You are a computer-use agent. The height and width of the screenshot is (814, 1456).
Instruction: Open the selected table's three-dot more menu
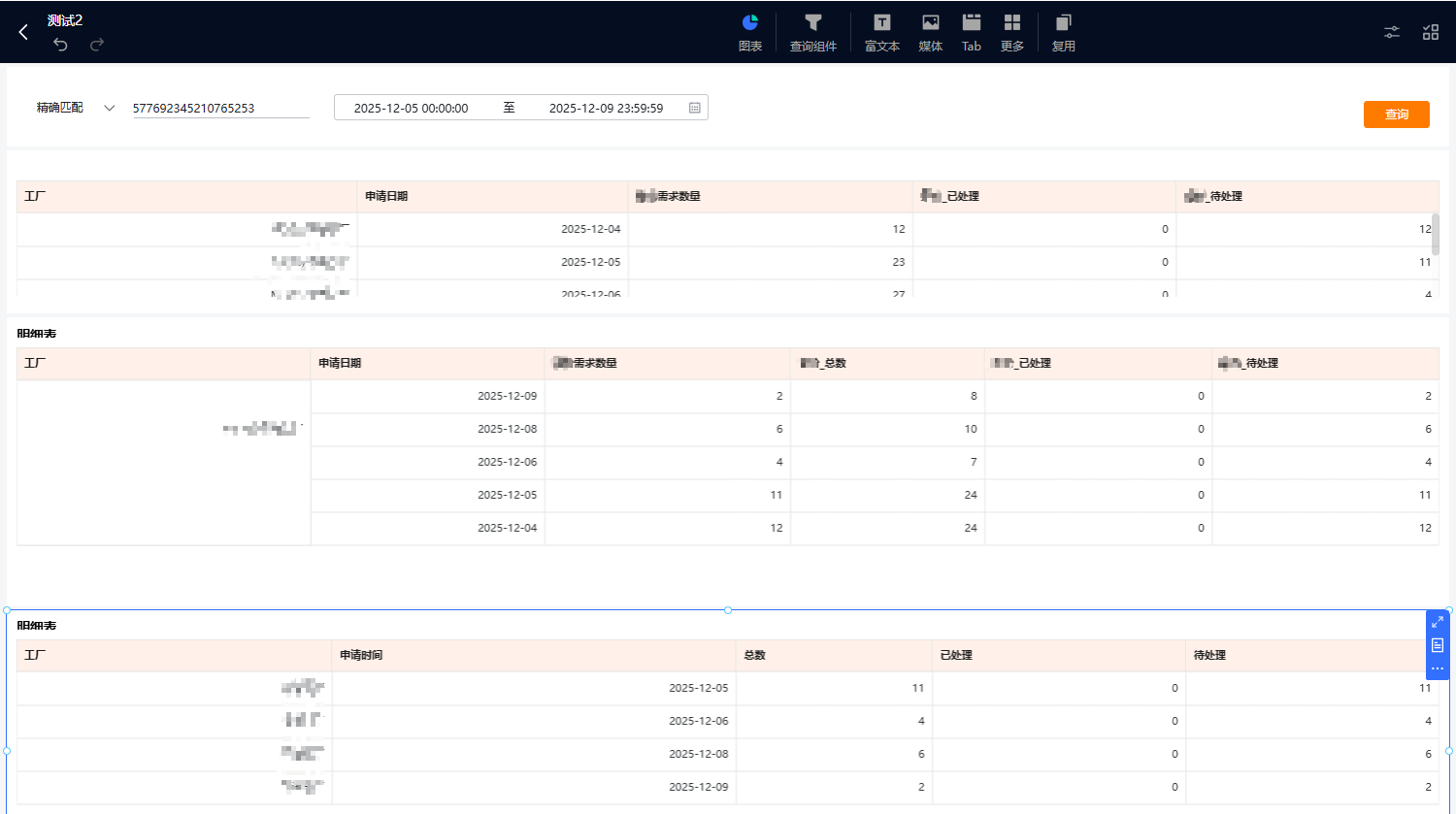point(1437,668)
